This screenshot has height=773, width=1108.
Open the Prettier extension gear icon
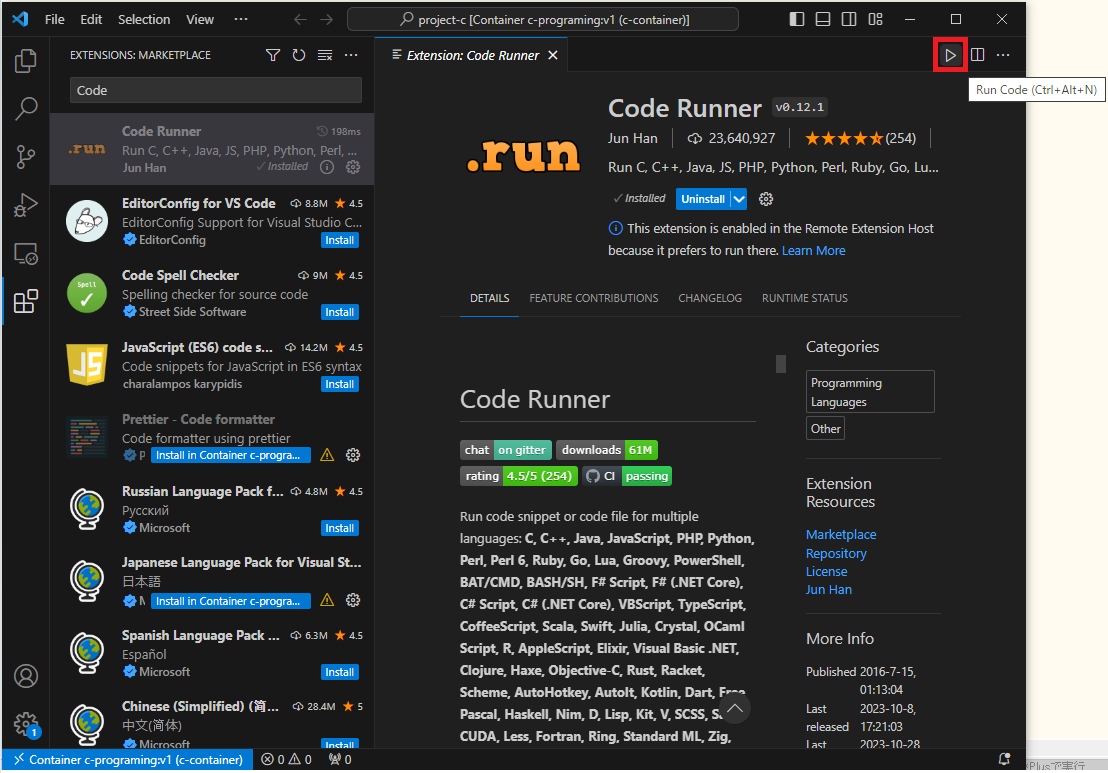353,455
